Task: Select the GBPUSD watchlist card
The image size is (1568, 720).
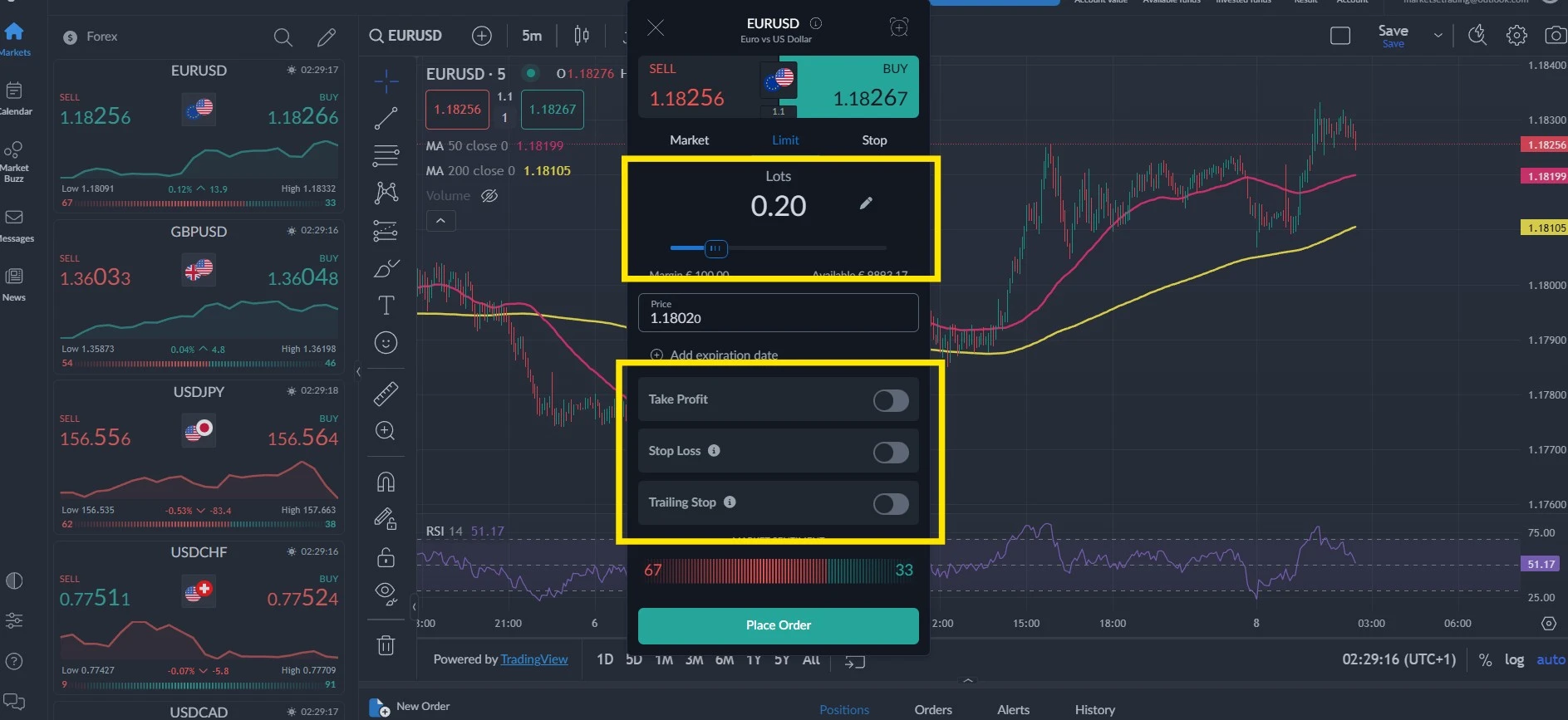Action: click(x=199, y=296)
